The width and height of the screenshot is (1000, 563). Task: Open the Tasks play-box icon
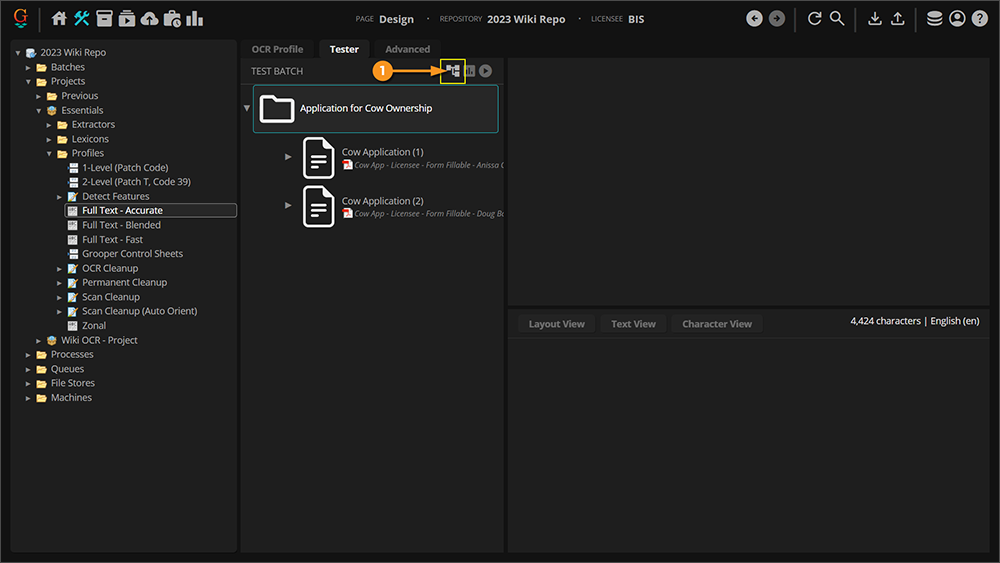(127, 18)
